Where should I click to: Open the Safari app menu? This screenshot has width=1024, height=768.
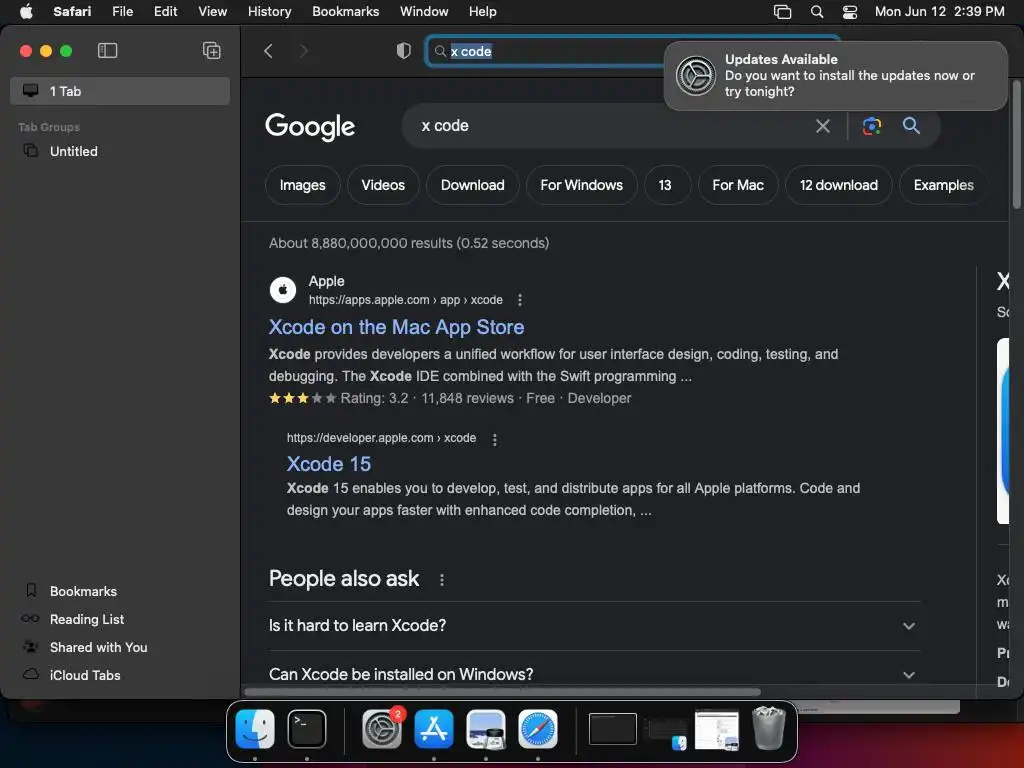(x=72, y=12)
